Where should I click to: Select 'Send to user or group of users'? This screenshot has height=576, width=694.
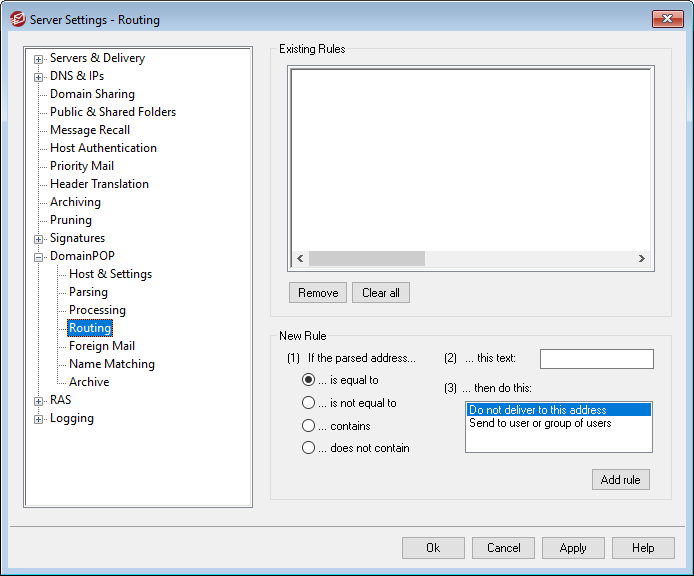(540, 423)
